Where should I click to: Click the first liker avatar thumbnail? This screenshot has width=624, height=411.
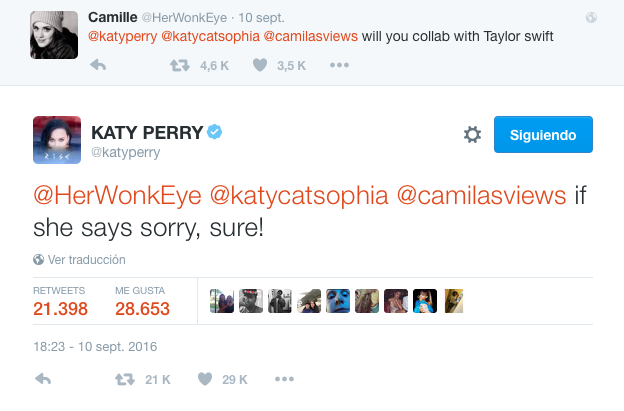(222, 301)
